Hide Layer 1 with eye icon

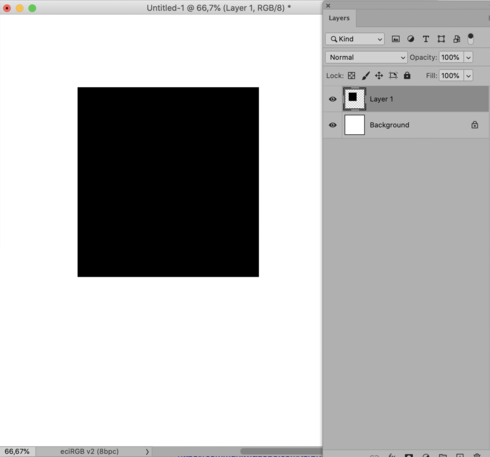332,99
